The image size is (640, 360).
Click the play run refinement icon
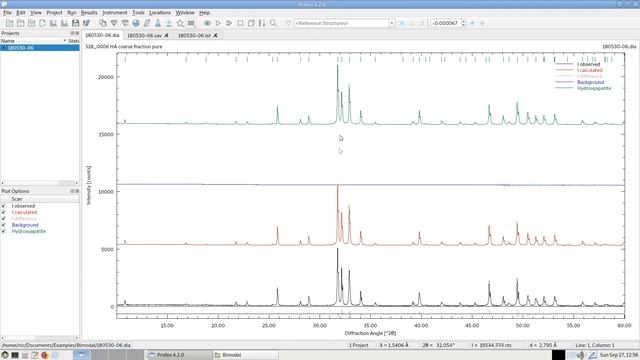[218, 23]
